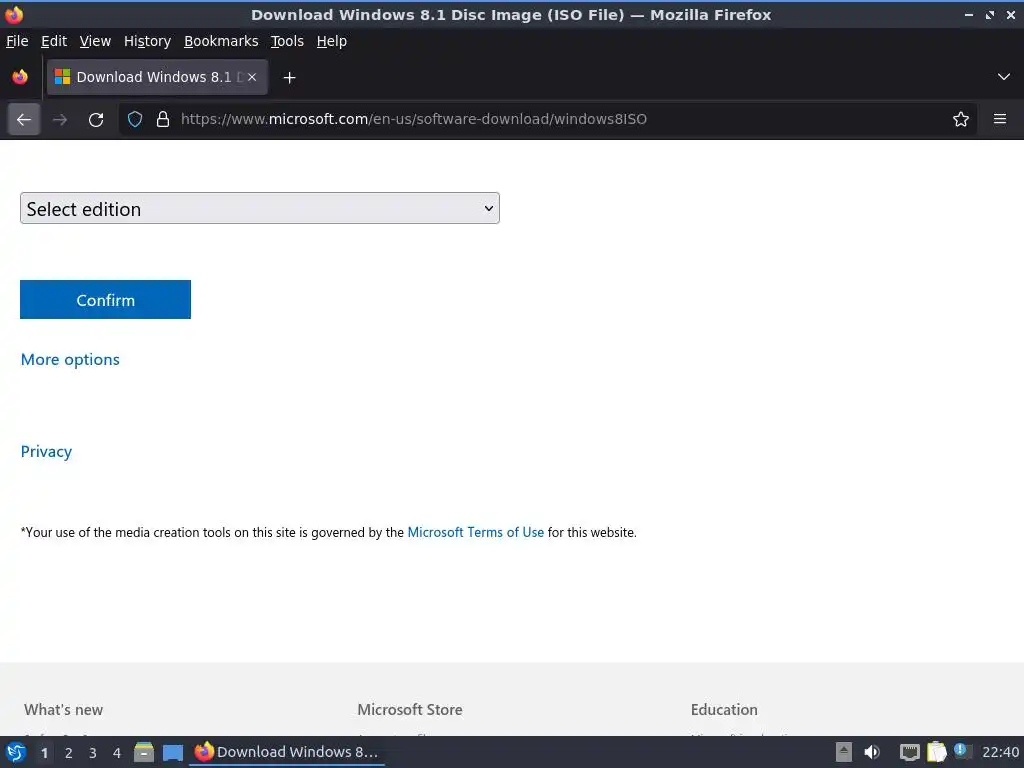The height and width of the screenshot is (768, 1024).
Task: Open the Bookmarks menu
Action: (221, 41)
